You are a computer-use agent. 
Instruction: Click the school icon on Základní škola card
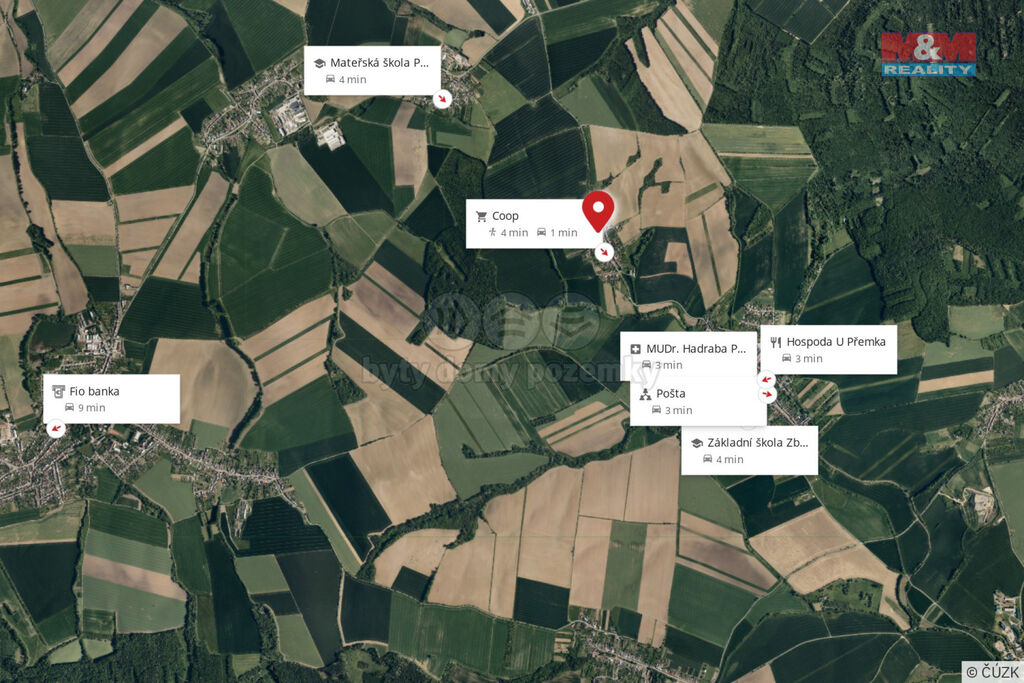coord(697,443)
